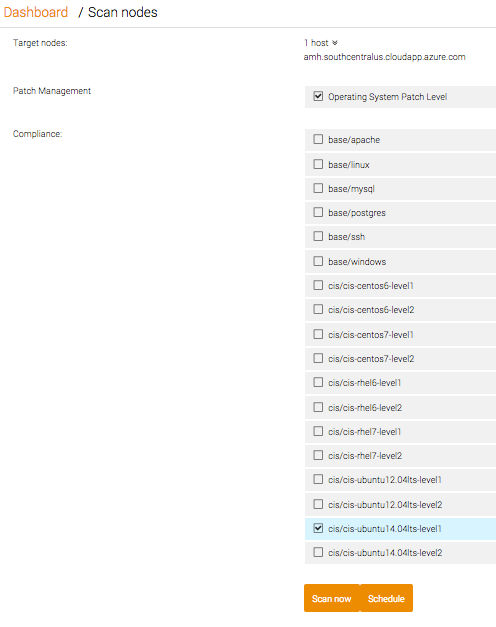The image size is (496, 627).
Task: Enable cis/cis-rhel6-level1 checkbox
Action: click(318, 382)
